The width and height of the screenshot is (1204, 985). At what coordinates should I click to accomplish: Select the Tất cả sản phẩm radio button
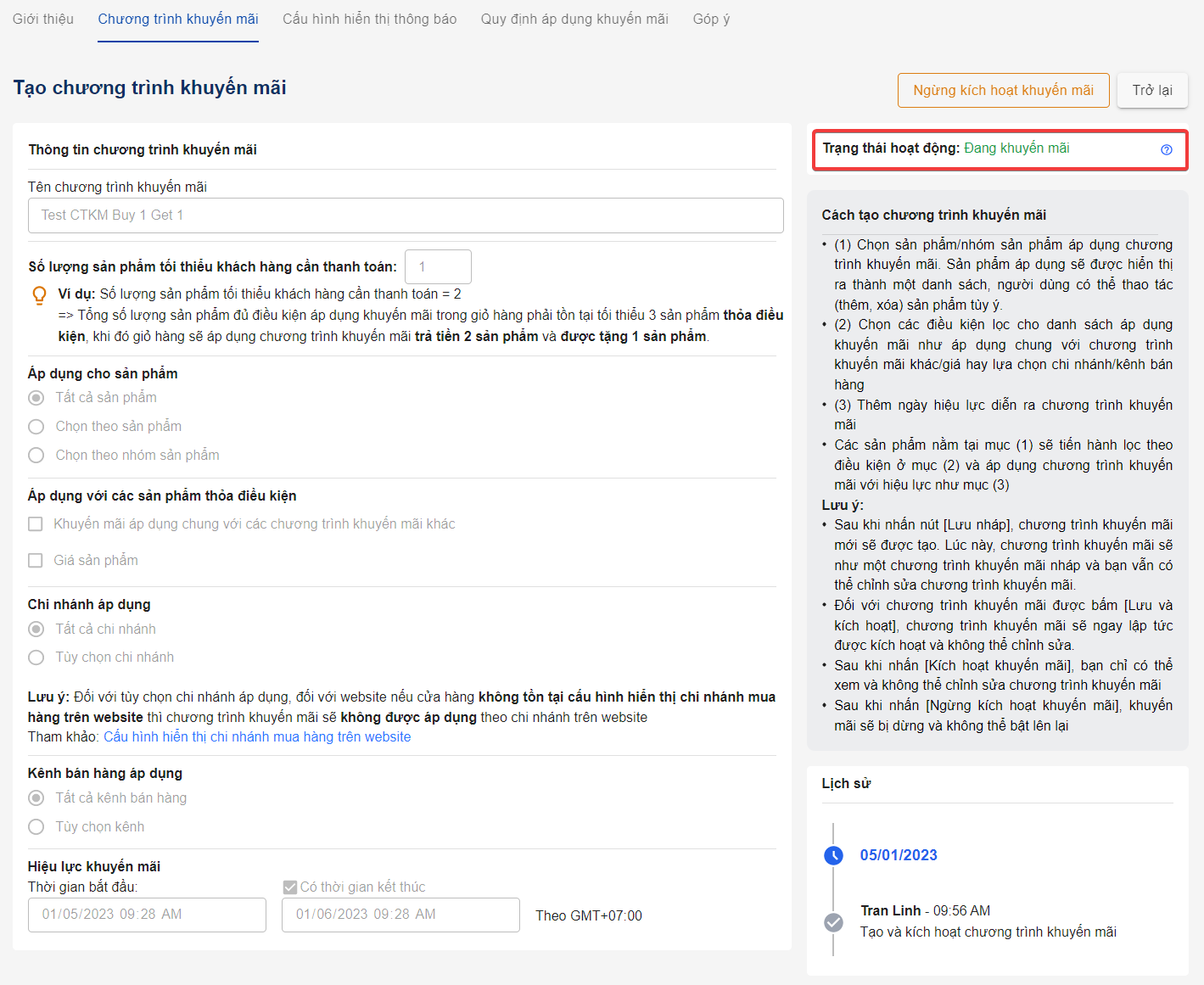coord(36,398)
